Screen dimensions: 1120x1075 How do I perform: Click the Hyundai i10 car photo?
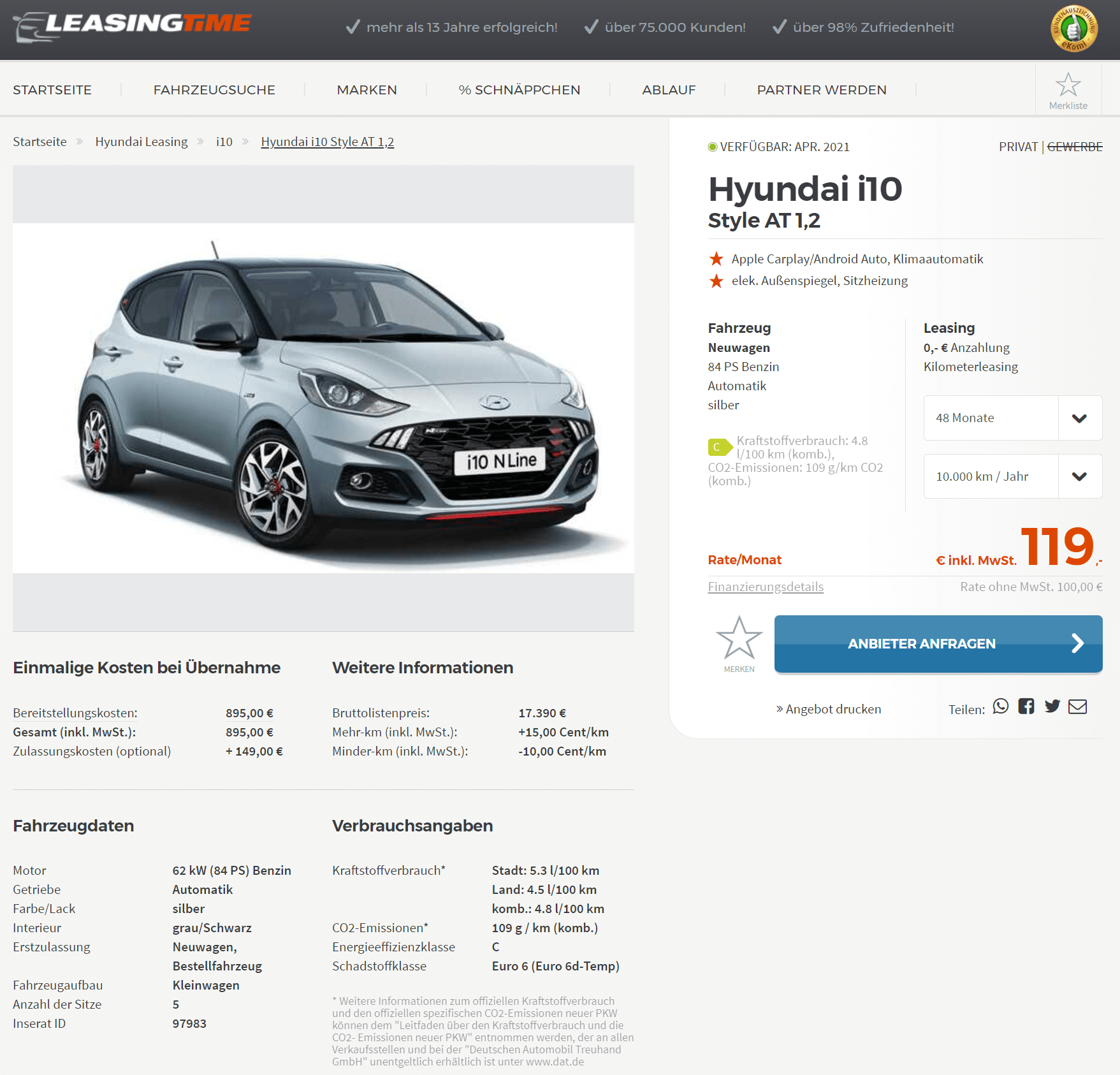324,398
